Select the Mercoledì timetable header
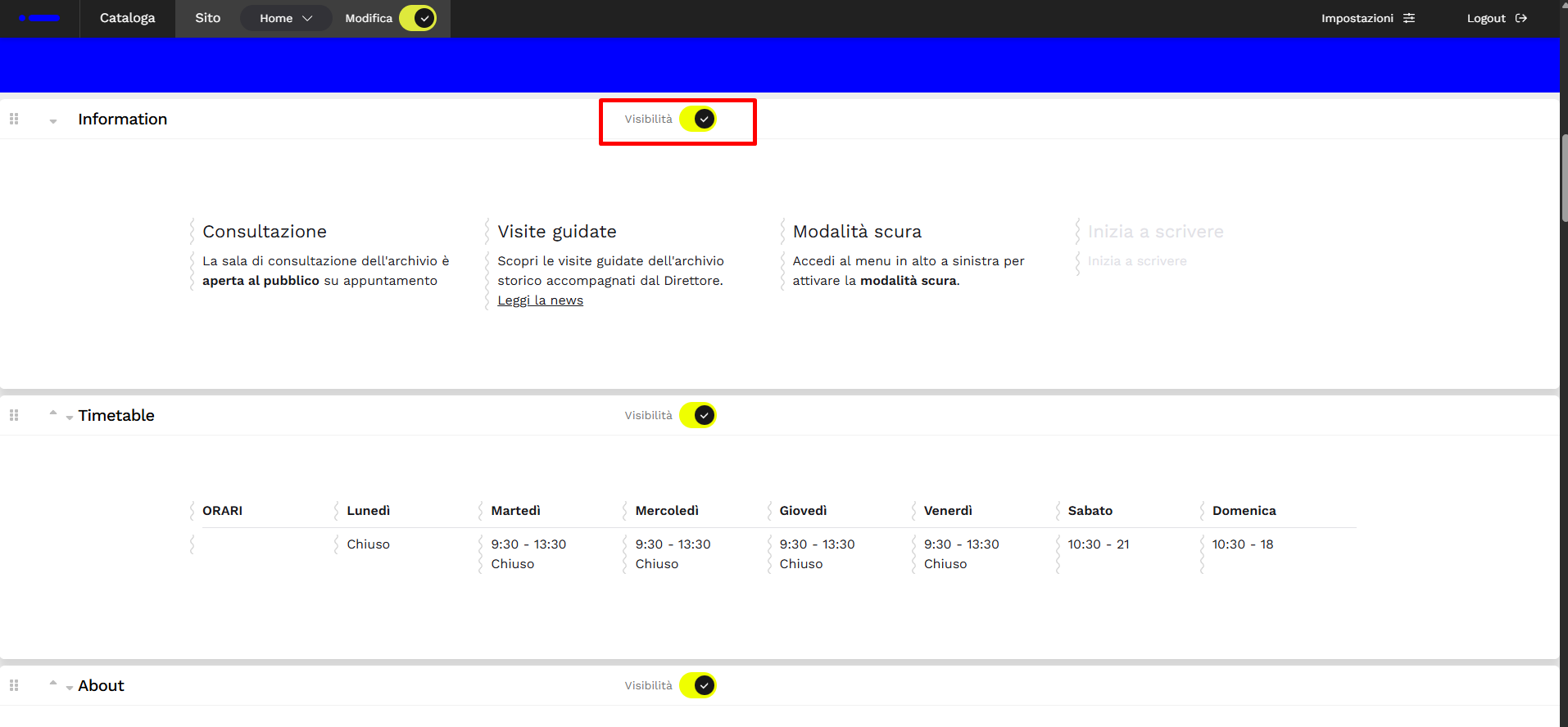The height and width of the screenshot is (727, 1568). pyautogui.click(x=667, y=511)
